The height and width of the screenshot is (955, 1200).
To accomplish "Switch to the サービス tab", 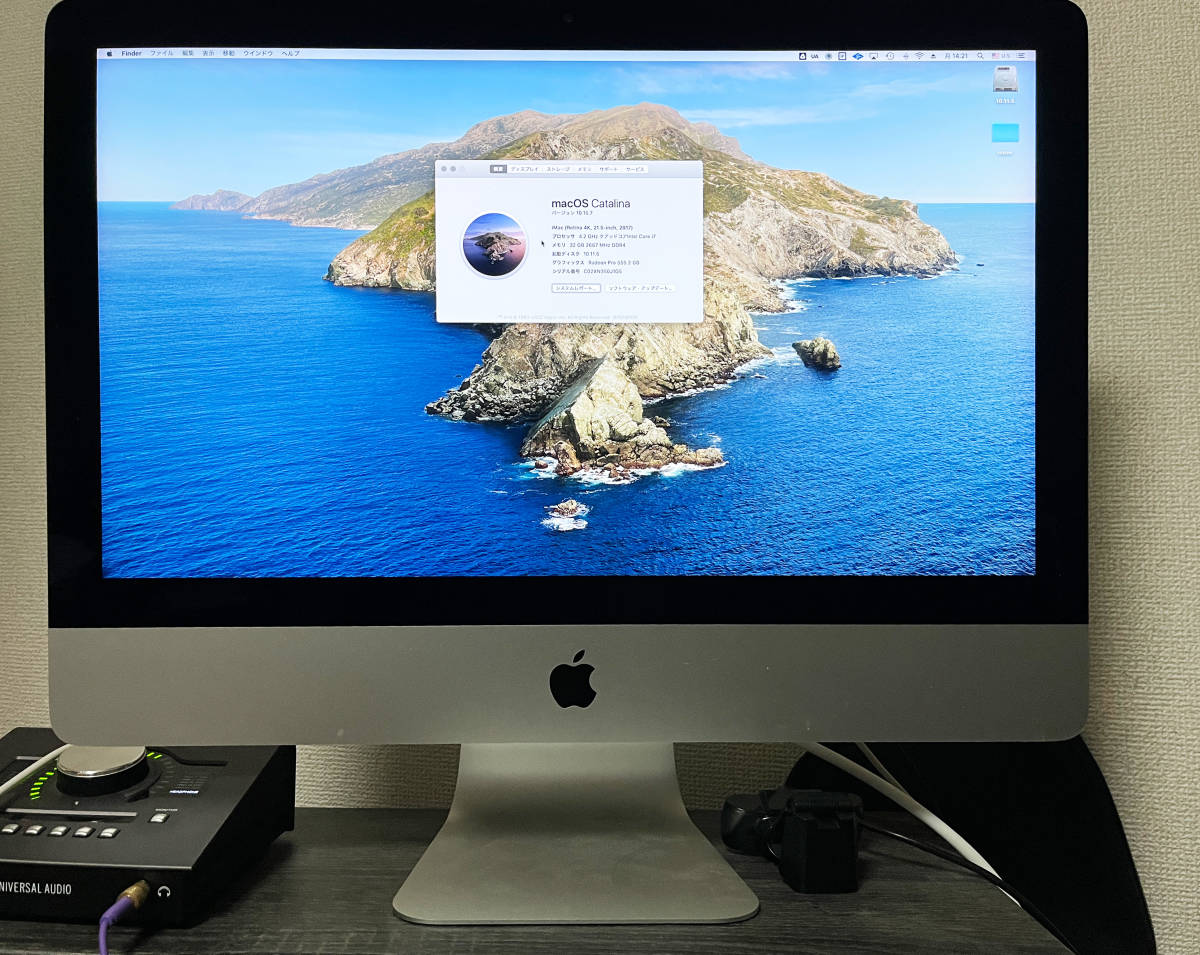I will (x=635, y=169).
